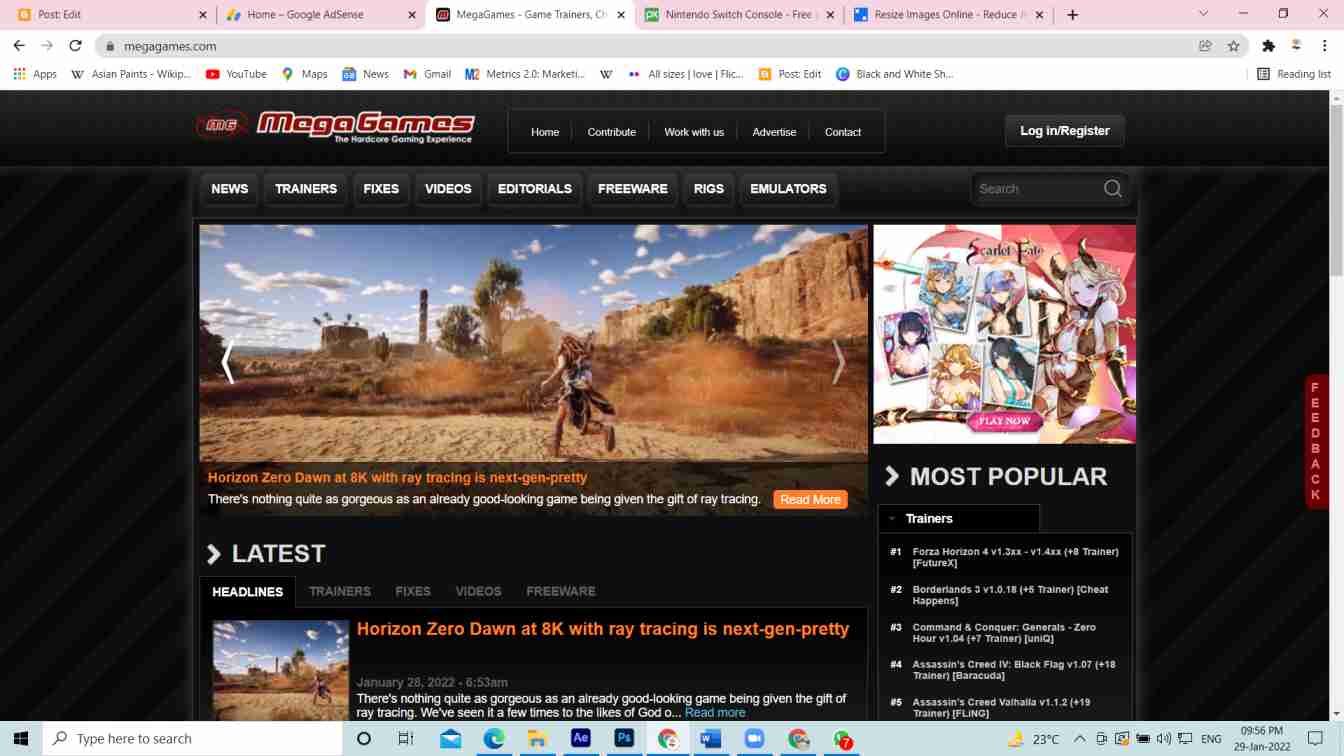Image resolution: width=1344 pixels, height=756 pixels.
Task: Open Cortana circle on taskbar
Action: (364, 738)
